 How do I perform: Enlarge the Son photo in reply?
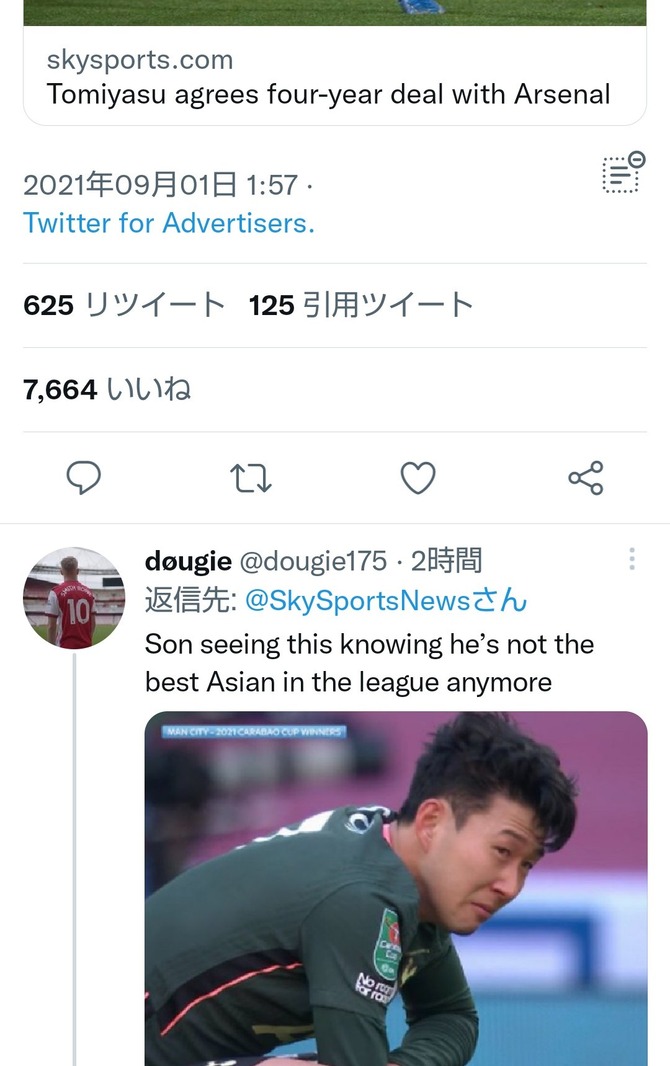[x=396, y=889]
